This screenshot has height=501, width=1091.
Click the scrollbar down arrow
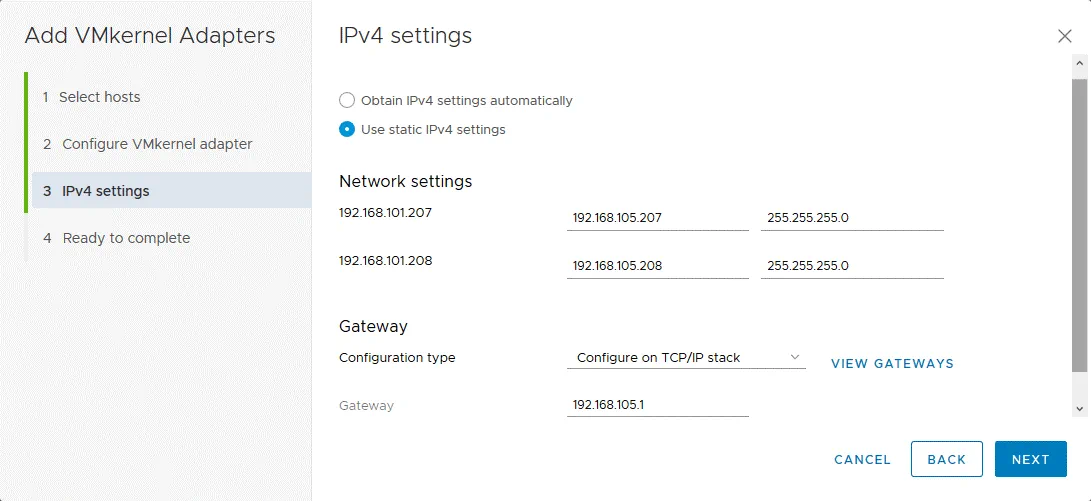coord(1080,408)
